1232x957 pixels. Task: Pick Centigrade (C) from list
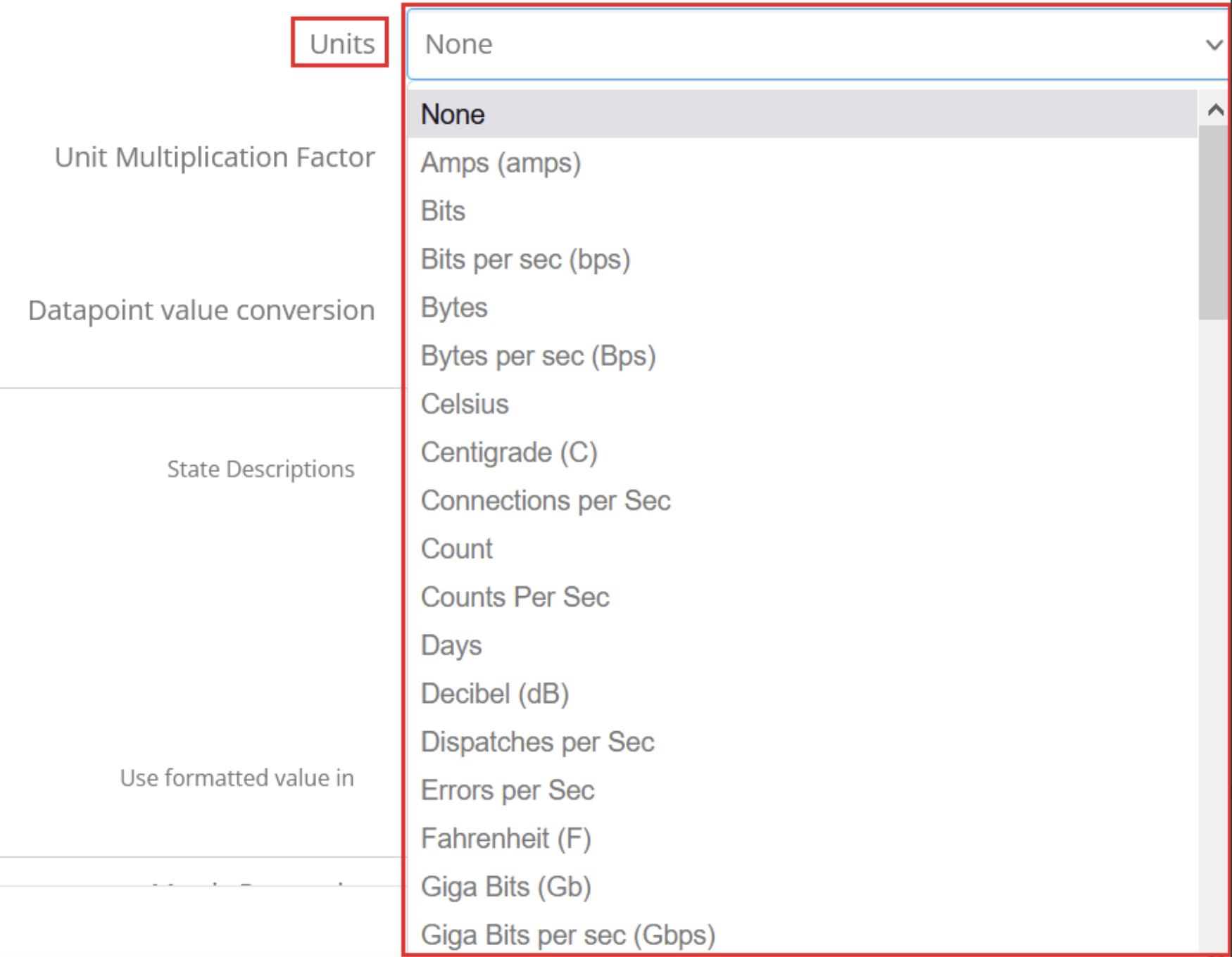pos(509,452)
